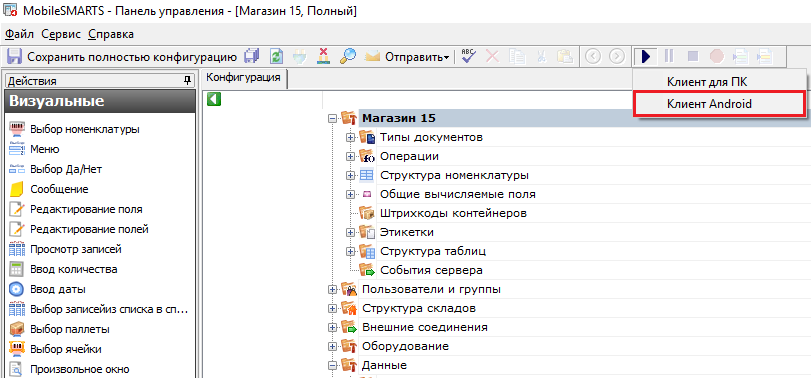Click the navigate forward arrow icon
The image size is (811, 378).
pos(617,56)
